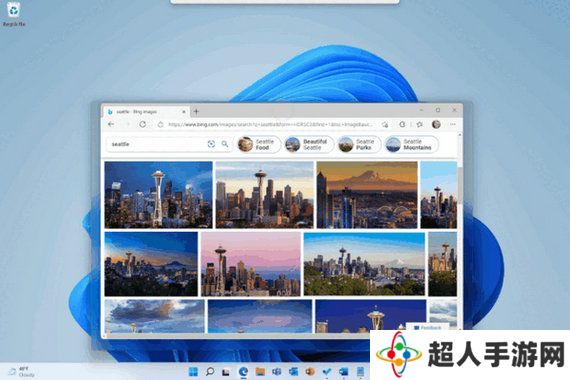Image resolution: width=570 pixels, height=380 pixels.
Task: Open the dusk skyline image in second row
Action: [151, 264]
